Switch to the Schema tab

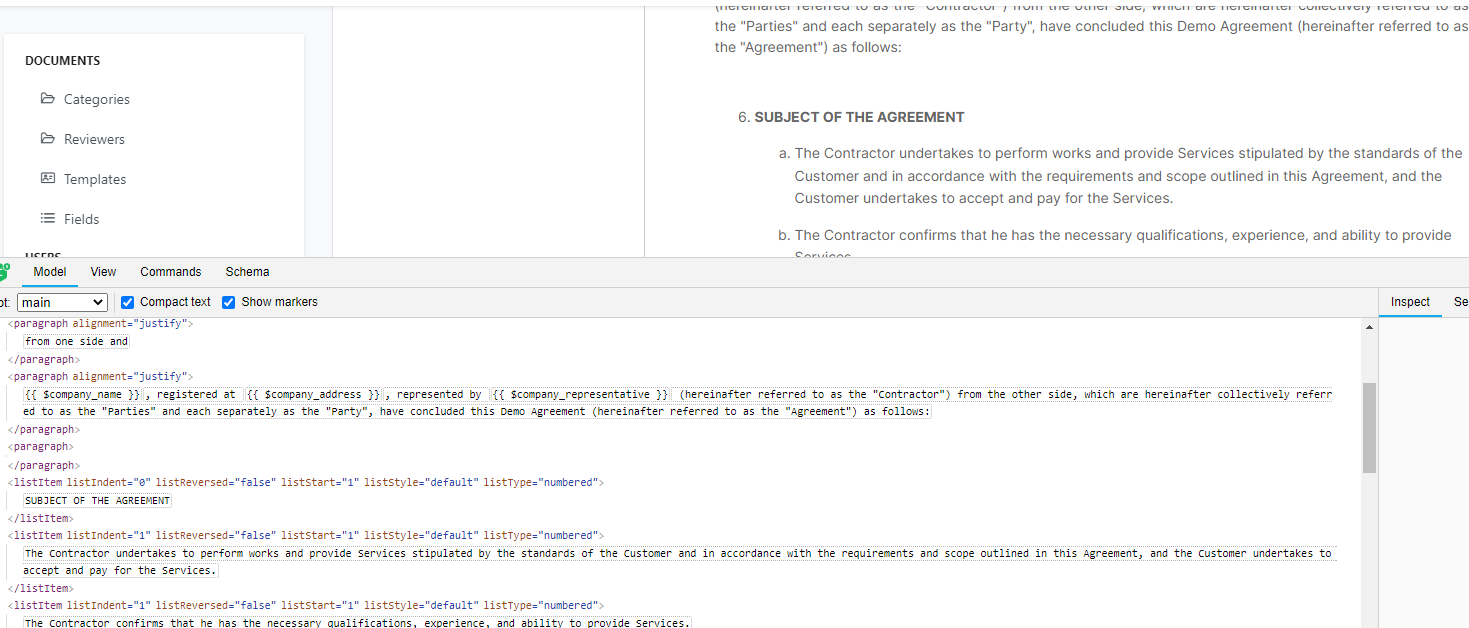(x=247, y=271)
